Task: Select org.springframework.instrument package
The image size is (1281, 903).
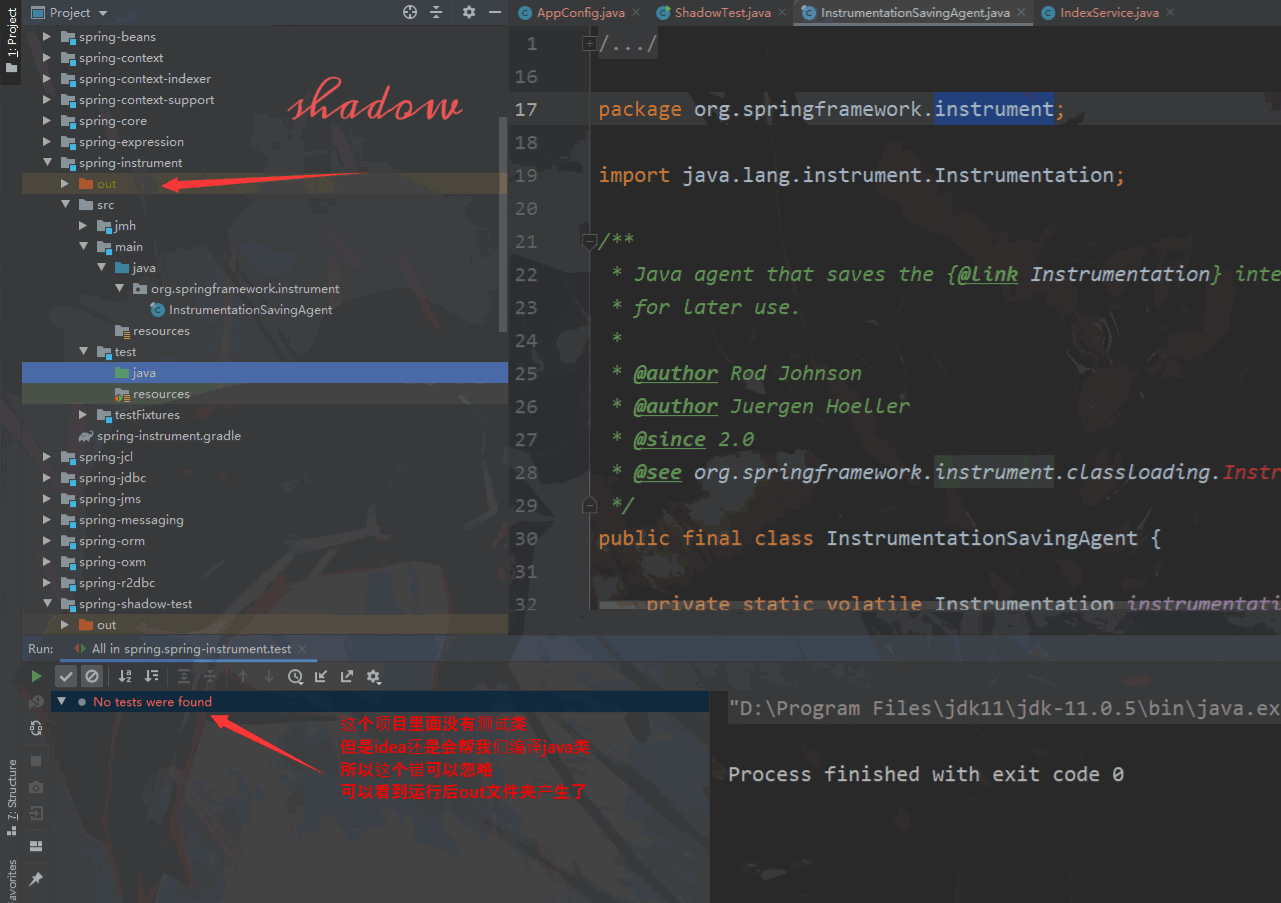Action: (245, 289)
